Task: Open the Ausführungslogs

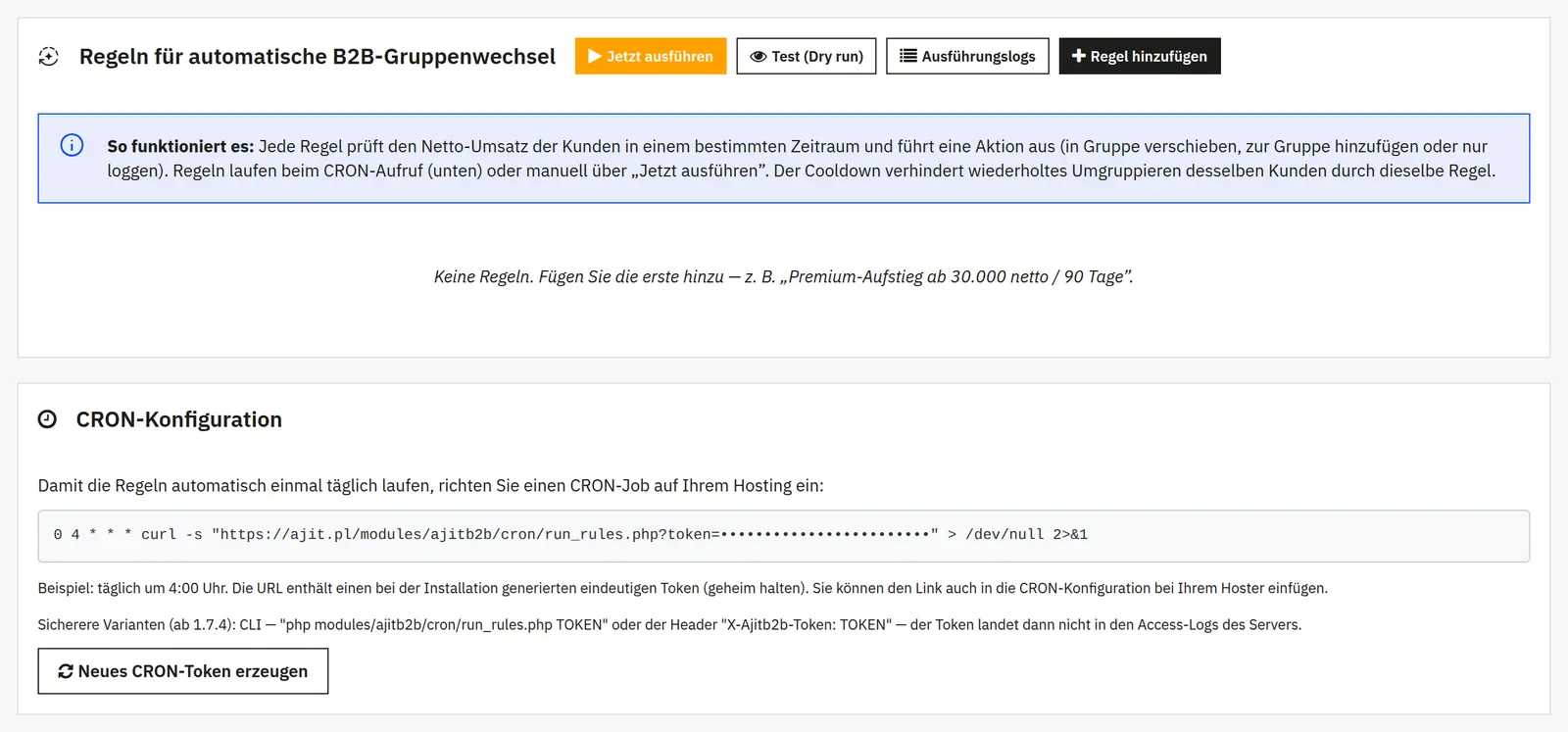Action: click(967, 56)
